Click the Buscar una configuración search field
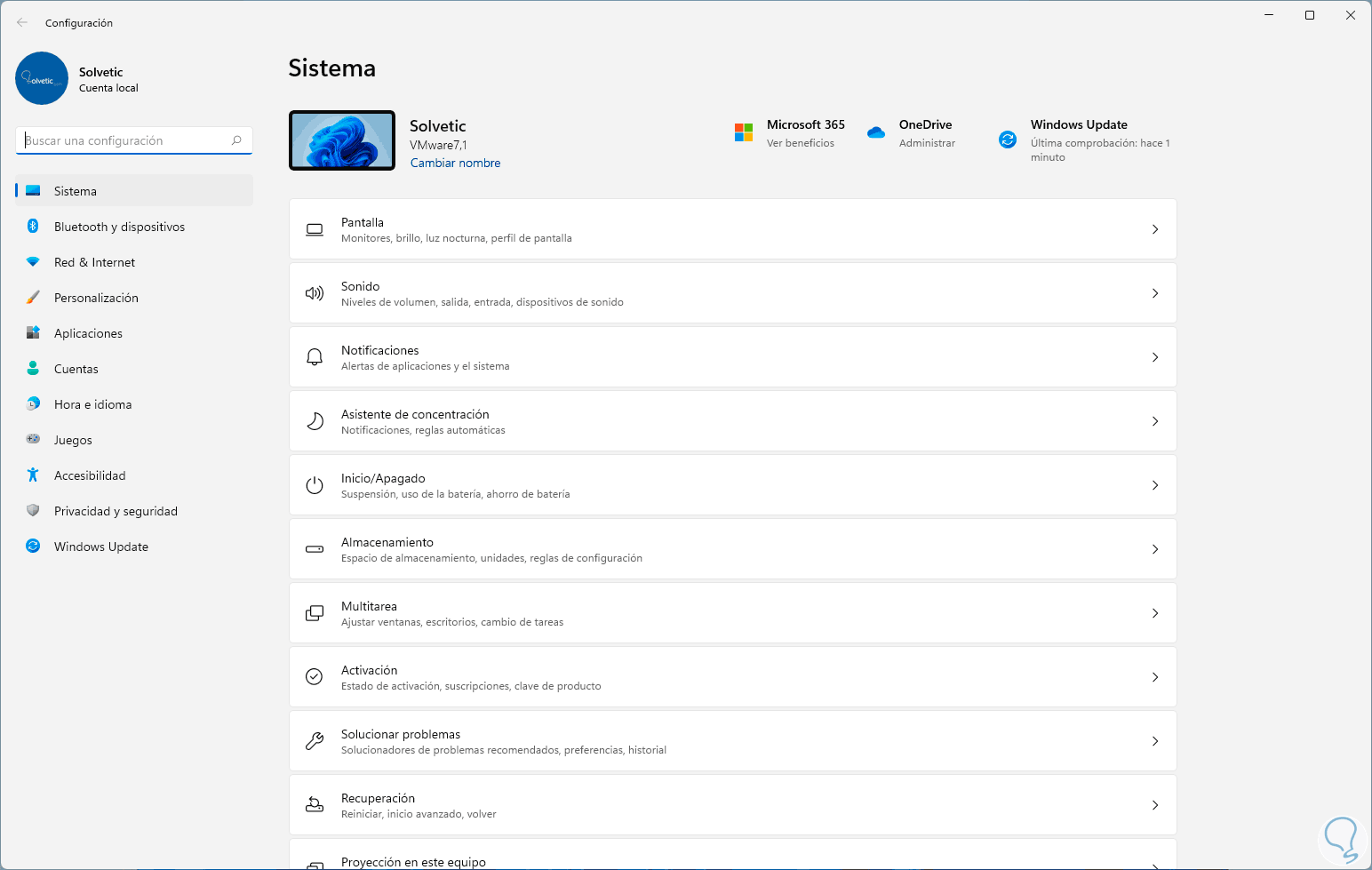The width and height of the screenshot is (1372, 870). coord(124,140)
